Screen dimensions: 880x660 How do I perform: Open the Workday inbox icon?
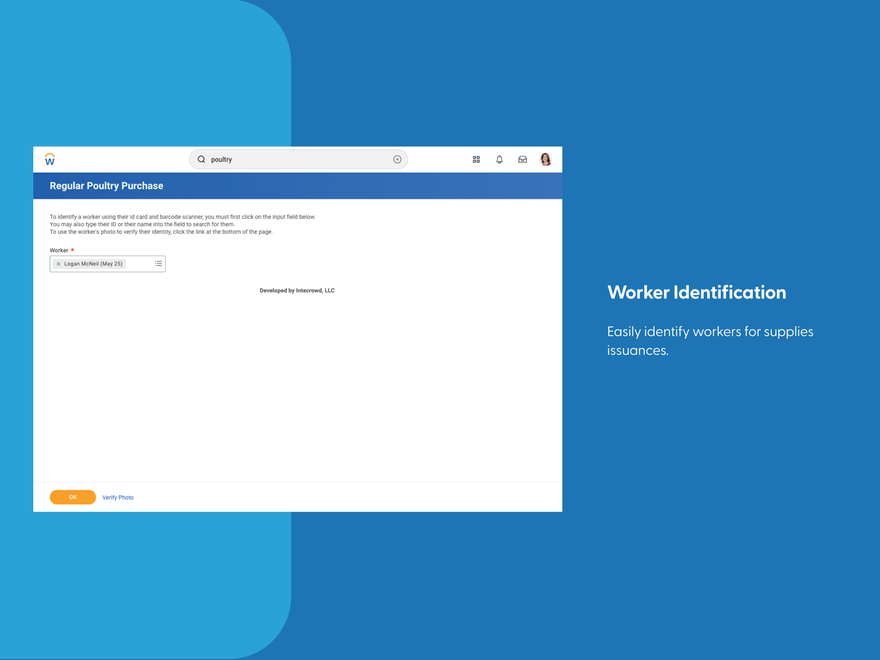tap(522, 159)
